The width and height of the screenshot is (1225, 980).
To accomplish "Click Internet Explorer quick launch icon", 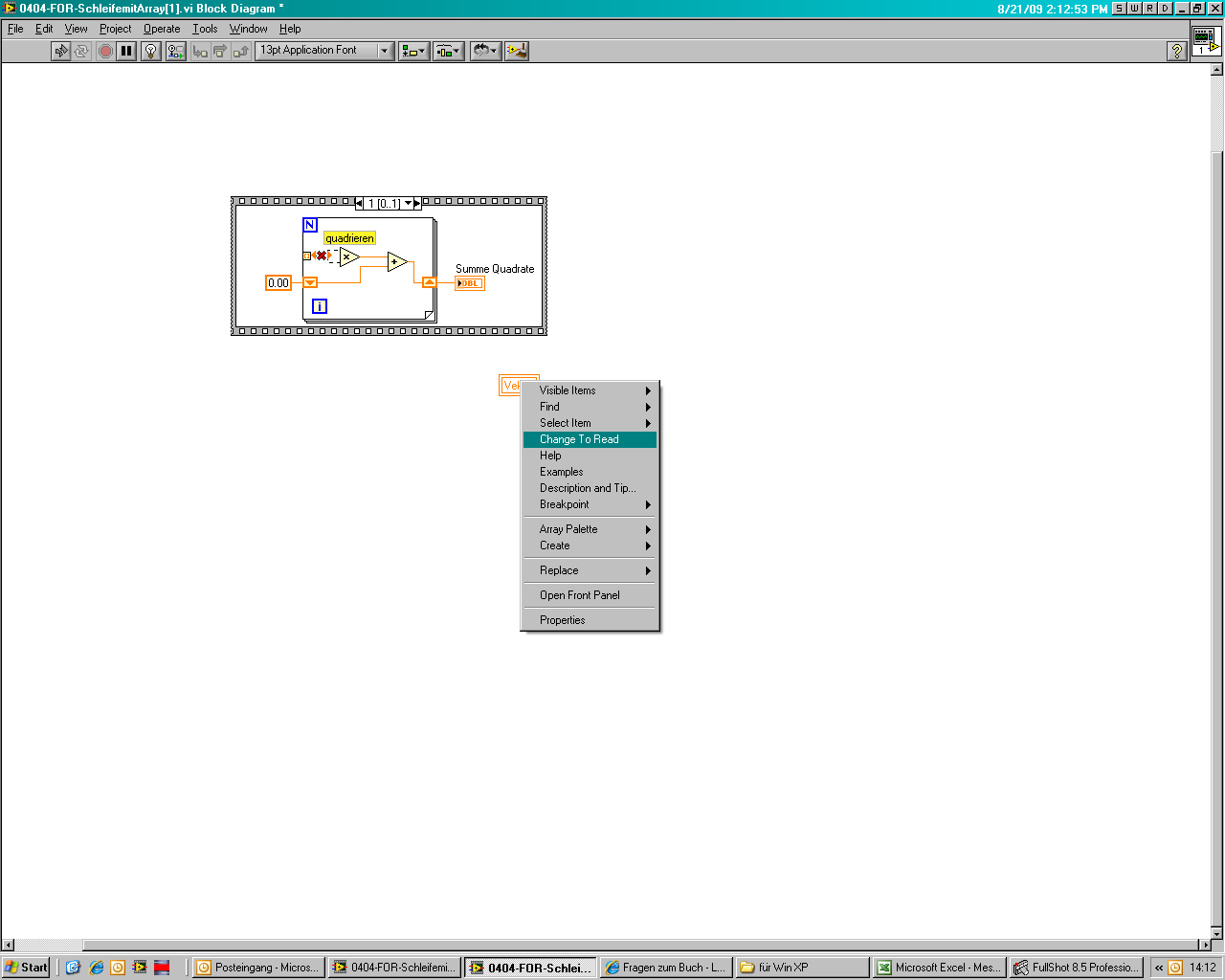I will click(x=97, y=968).
